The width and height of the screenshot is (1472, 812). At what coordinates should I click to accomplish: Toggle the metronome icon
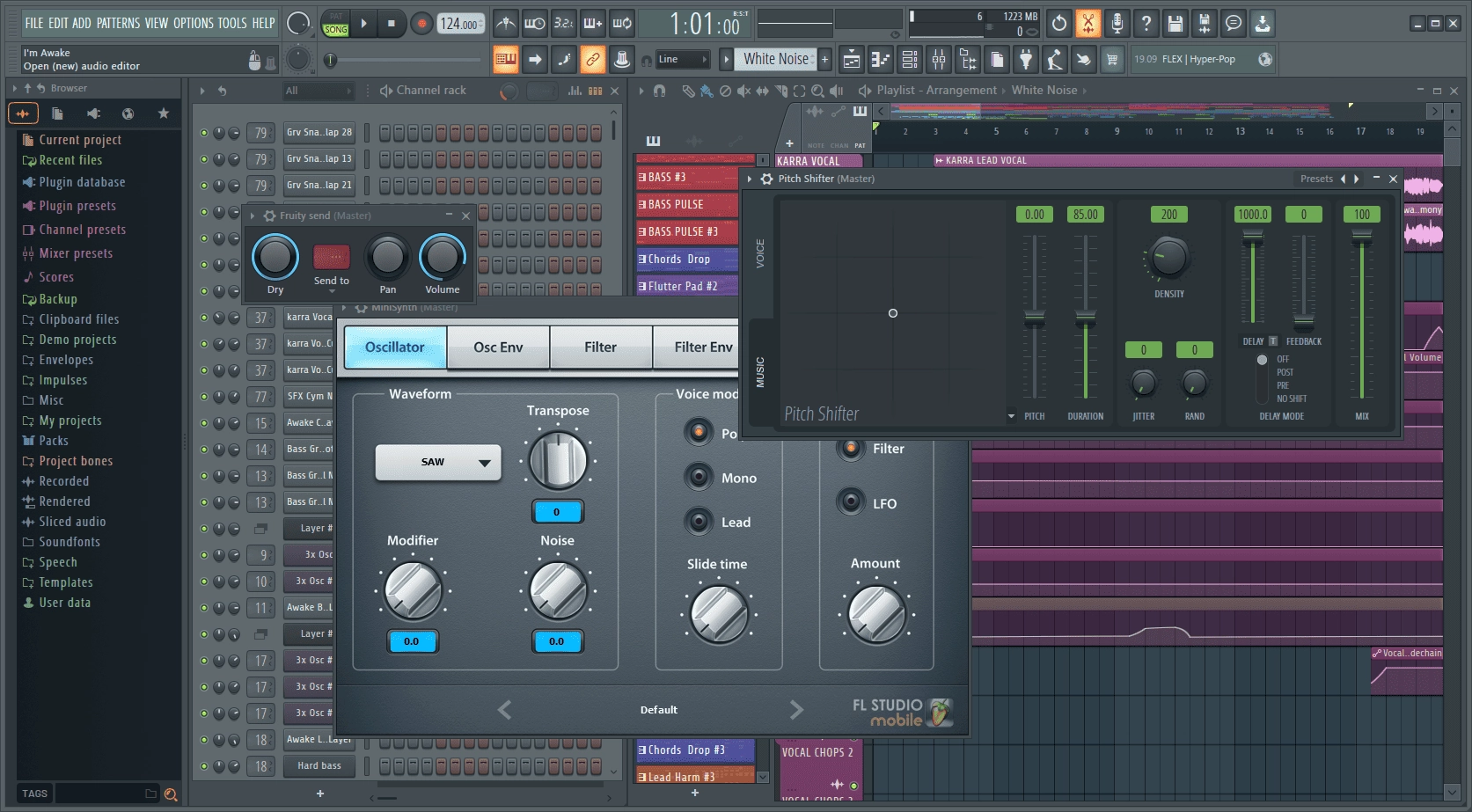click(x=505, y=24)
